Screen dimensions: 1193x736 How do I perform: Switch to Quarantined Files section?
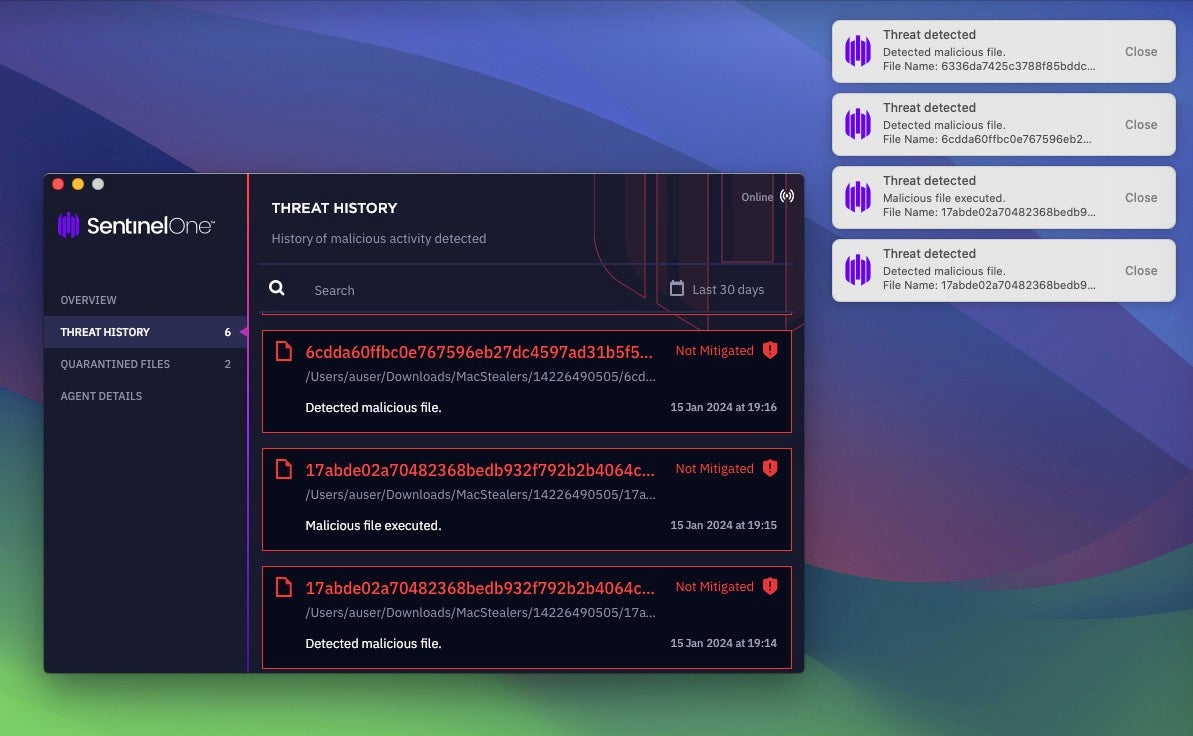pos(115,364)
